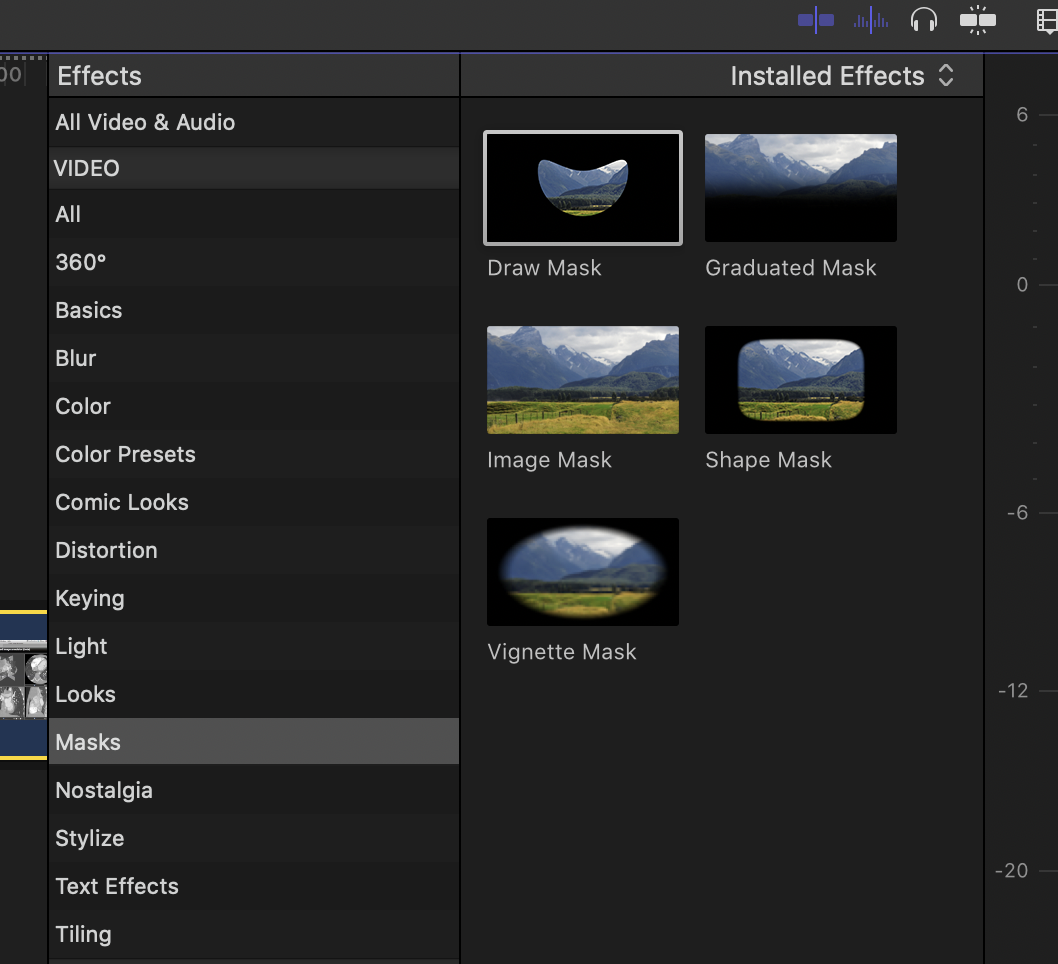
Task: Select the Keying category
Action: 254,598
